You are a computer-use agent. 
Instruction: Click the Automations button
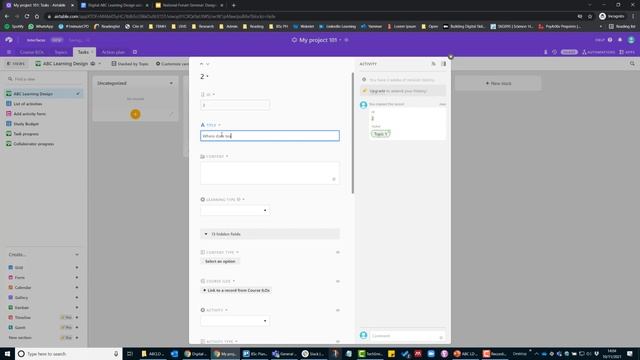[x=598, y=52]
